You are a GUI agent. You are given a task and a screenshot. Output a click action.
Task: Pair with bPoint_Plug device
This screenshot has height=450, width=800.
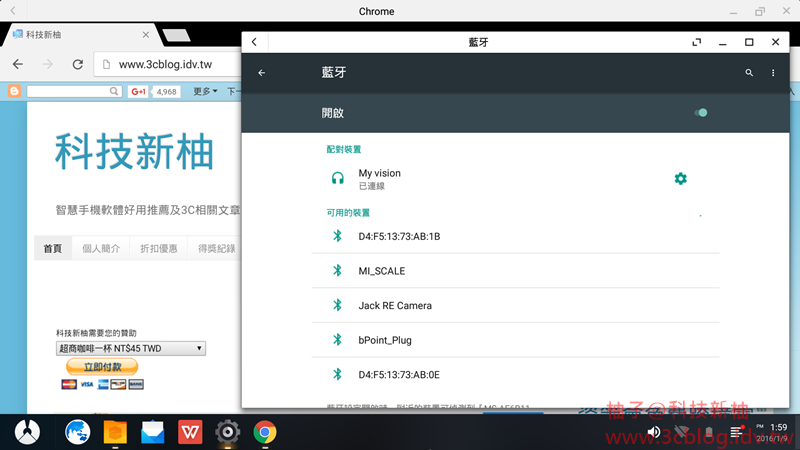[x=515, y=340]
